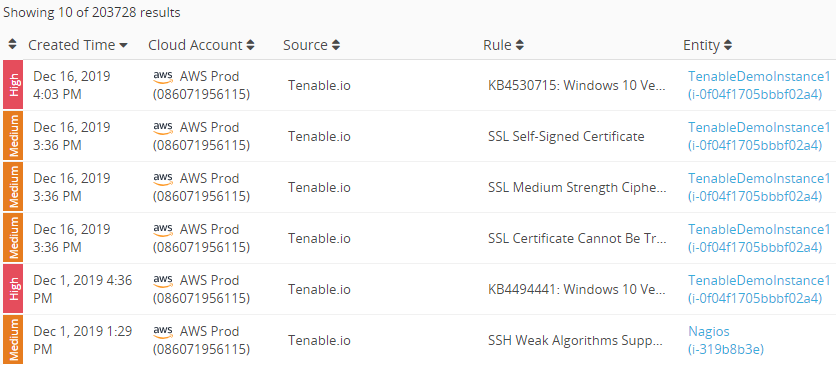
Task: Open TenableDemoInstance1 link in KB4530715 row
Action: [759, 85]
